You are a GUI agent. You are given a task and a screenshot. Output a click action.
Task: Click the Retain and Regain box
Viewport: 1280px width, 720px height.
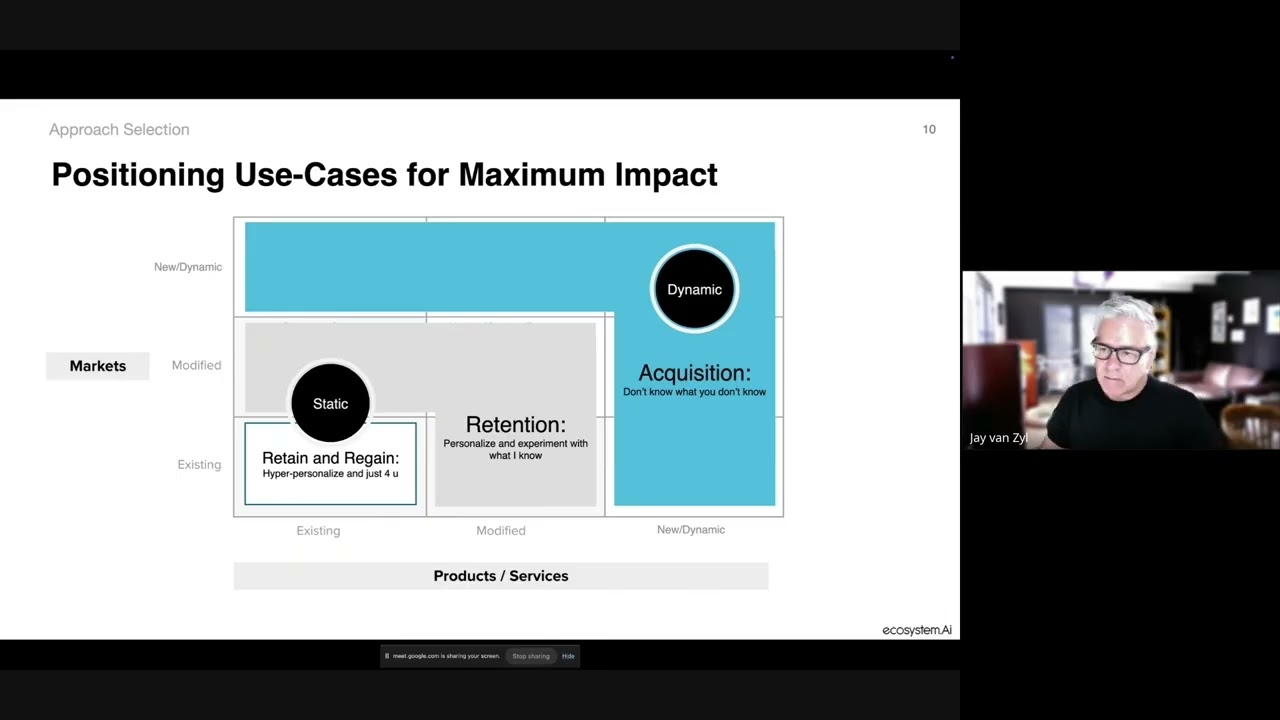pyautogui.click(x=330, y=464)
